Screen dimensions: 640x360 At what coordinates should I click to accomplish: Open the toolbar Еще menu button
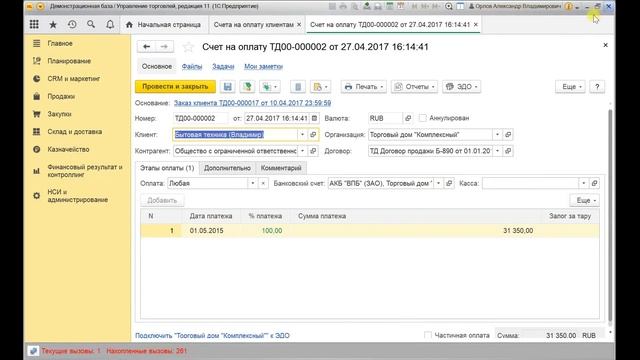(570, 87)
